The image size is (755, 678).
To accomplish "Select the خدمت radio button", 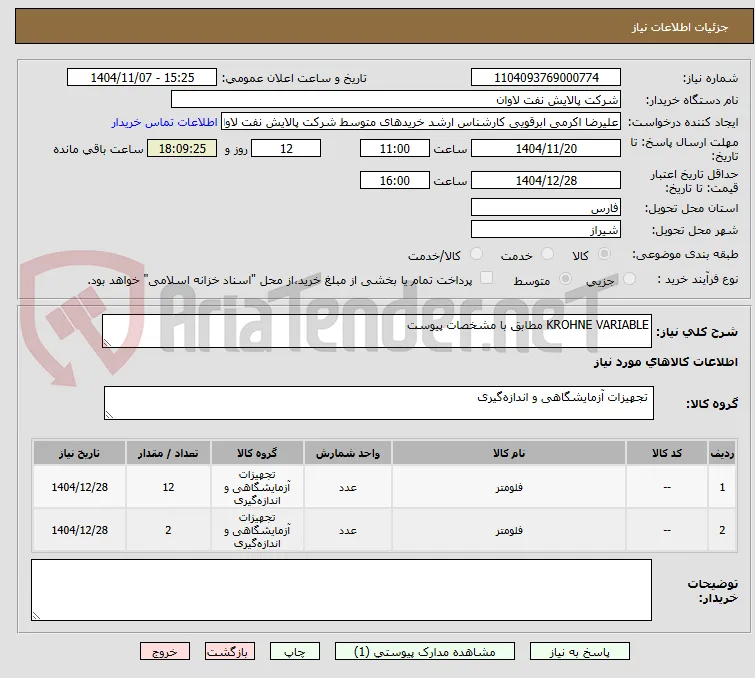I will click(547, 254).
